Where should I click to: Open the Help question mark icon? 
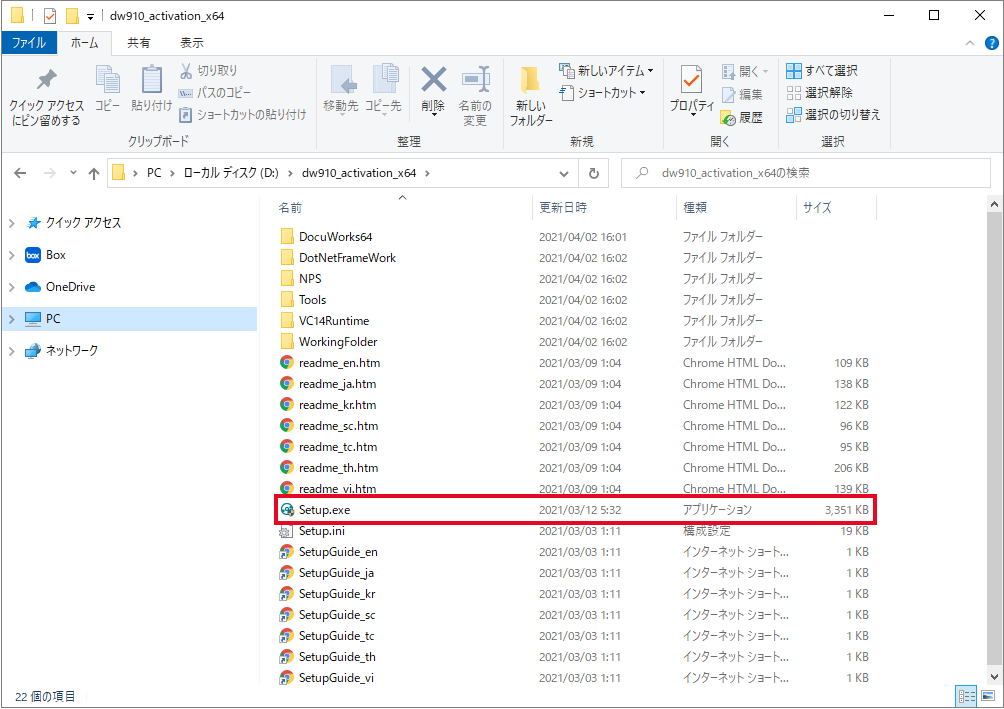[991, 44]
